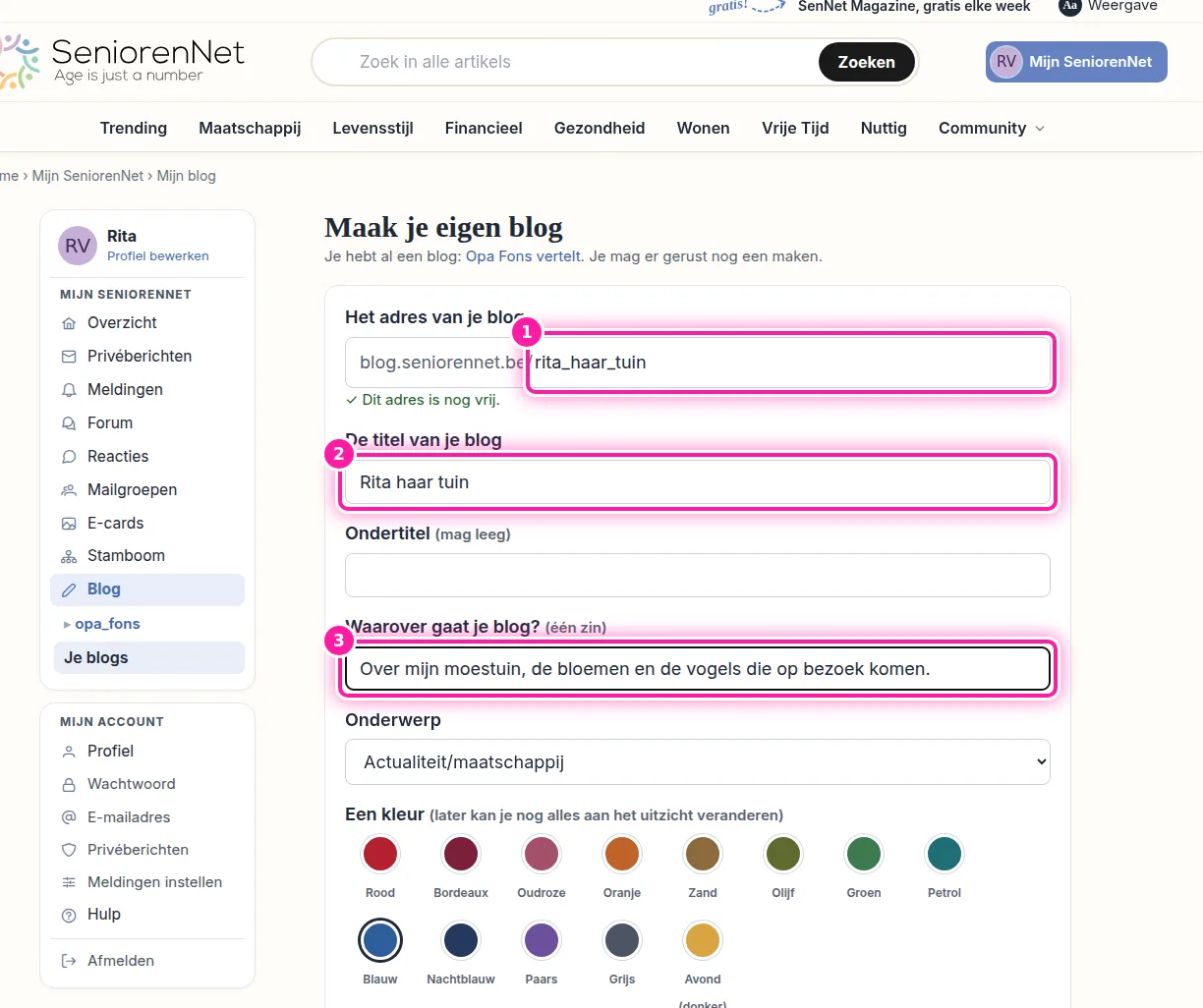The height and width of the screenshot is (1008, 1203).
Task: Choose the Groen color option
Action: [x=864, y=854]
